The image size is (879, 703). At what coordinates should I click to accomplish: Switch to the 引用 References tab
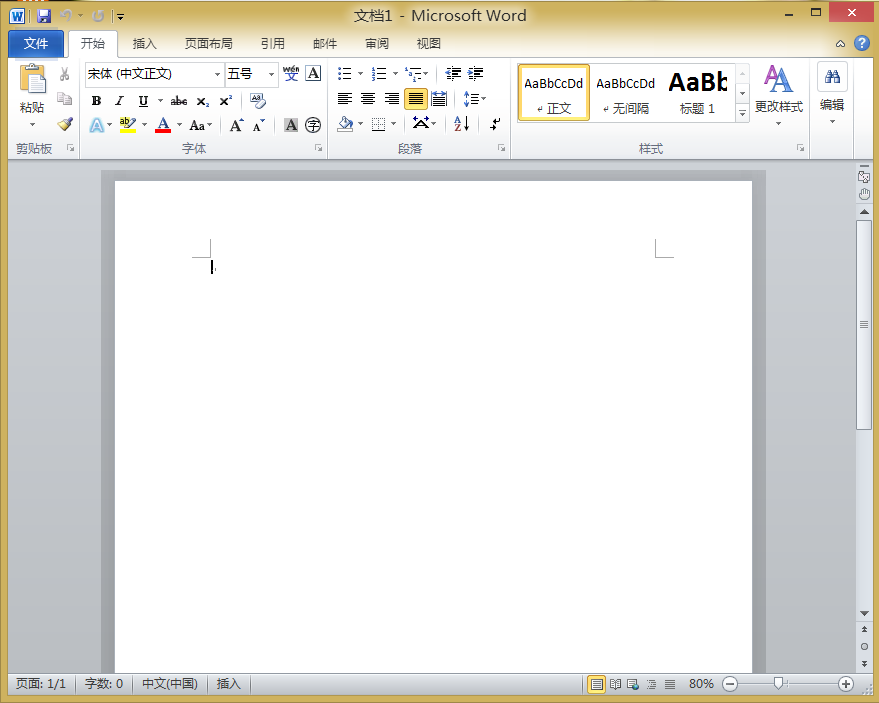[x=273, y=44]
